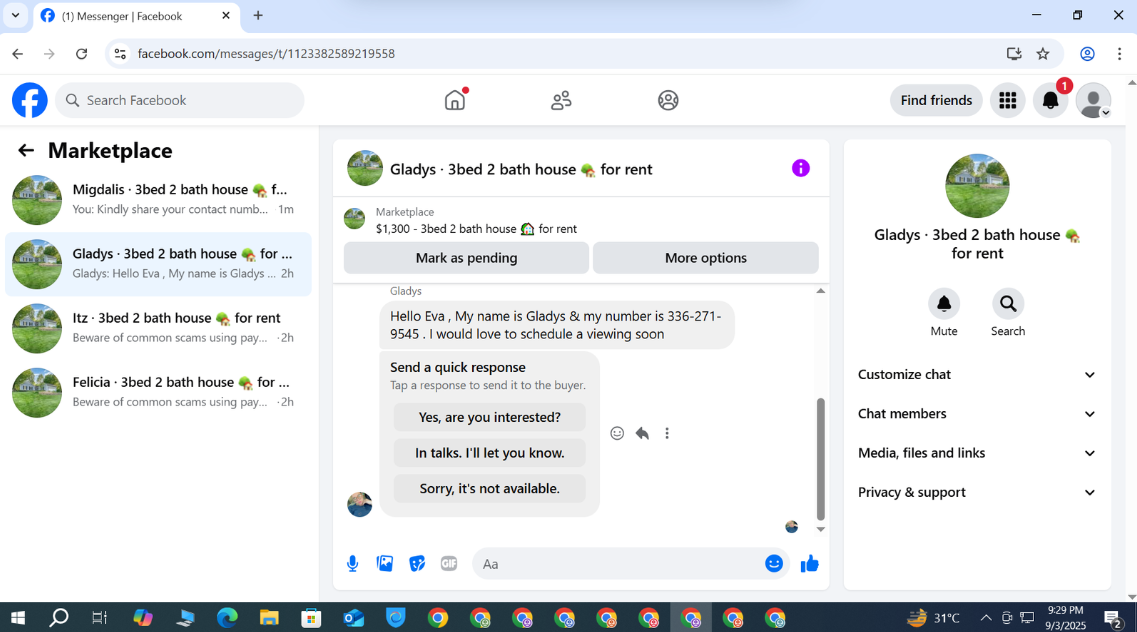This screenshot has height=632, width=1137.
Task: Send 'Sorry, it's not available.' response
Action: (x=489, y=488)
